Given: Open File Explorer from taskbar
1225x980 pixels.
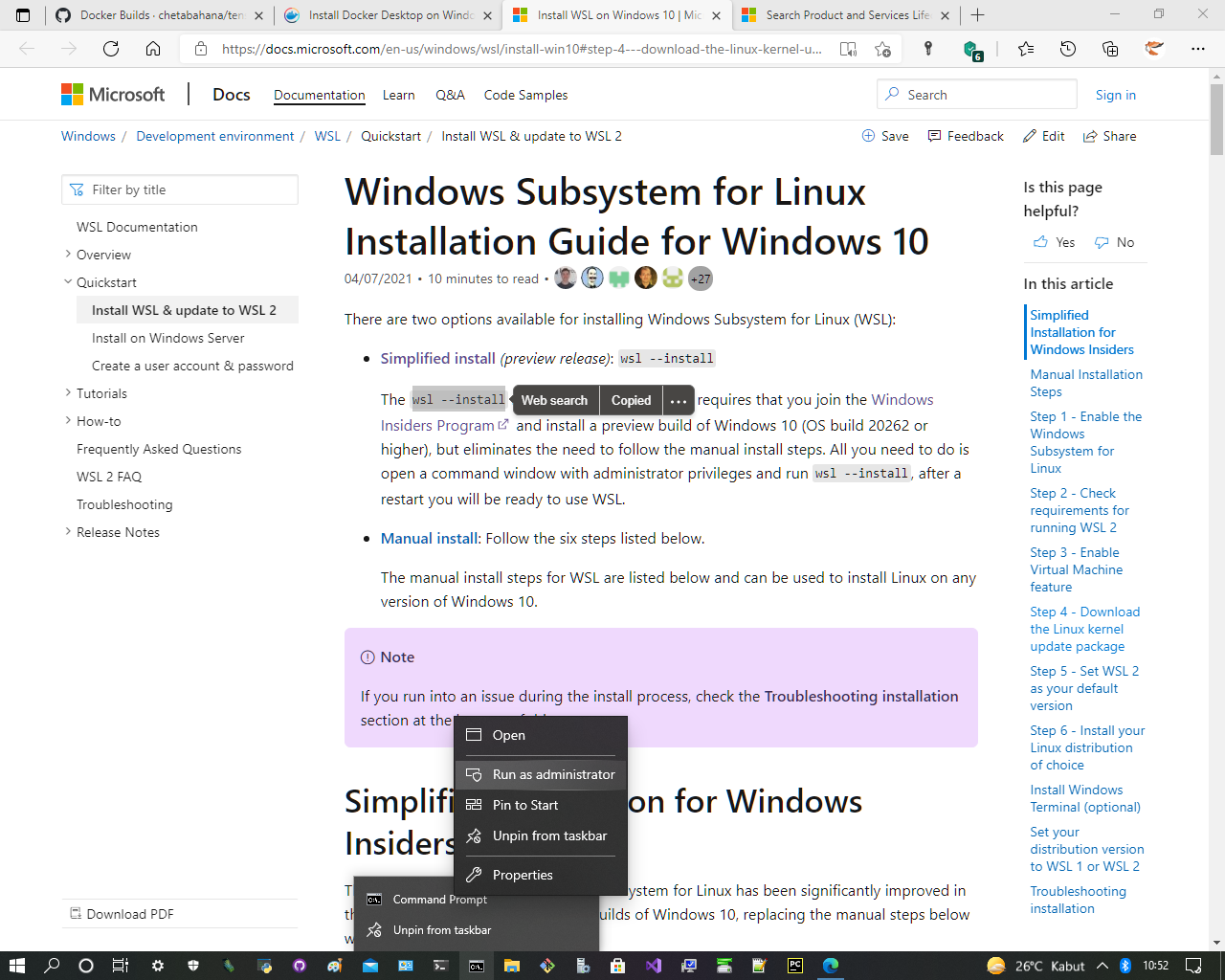Looking at the screenshot, I should pyautogui.click(x=512, y=966).
